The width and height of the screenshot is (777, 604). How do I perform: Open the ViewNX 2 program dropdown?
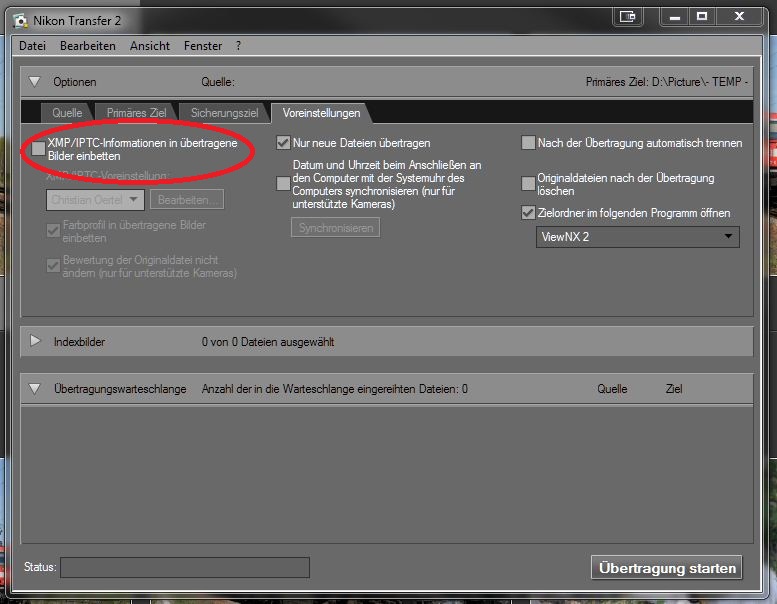(x=637, y=237)
